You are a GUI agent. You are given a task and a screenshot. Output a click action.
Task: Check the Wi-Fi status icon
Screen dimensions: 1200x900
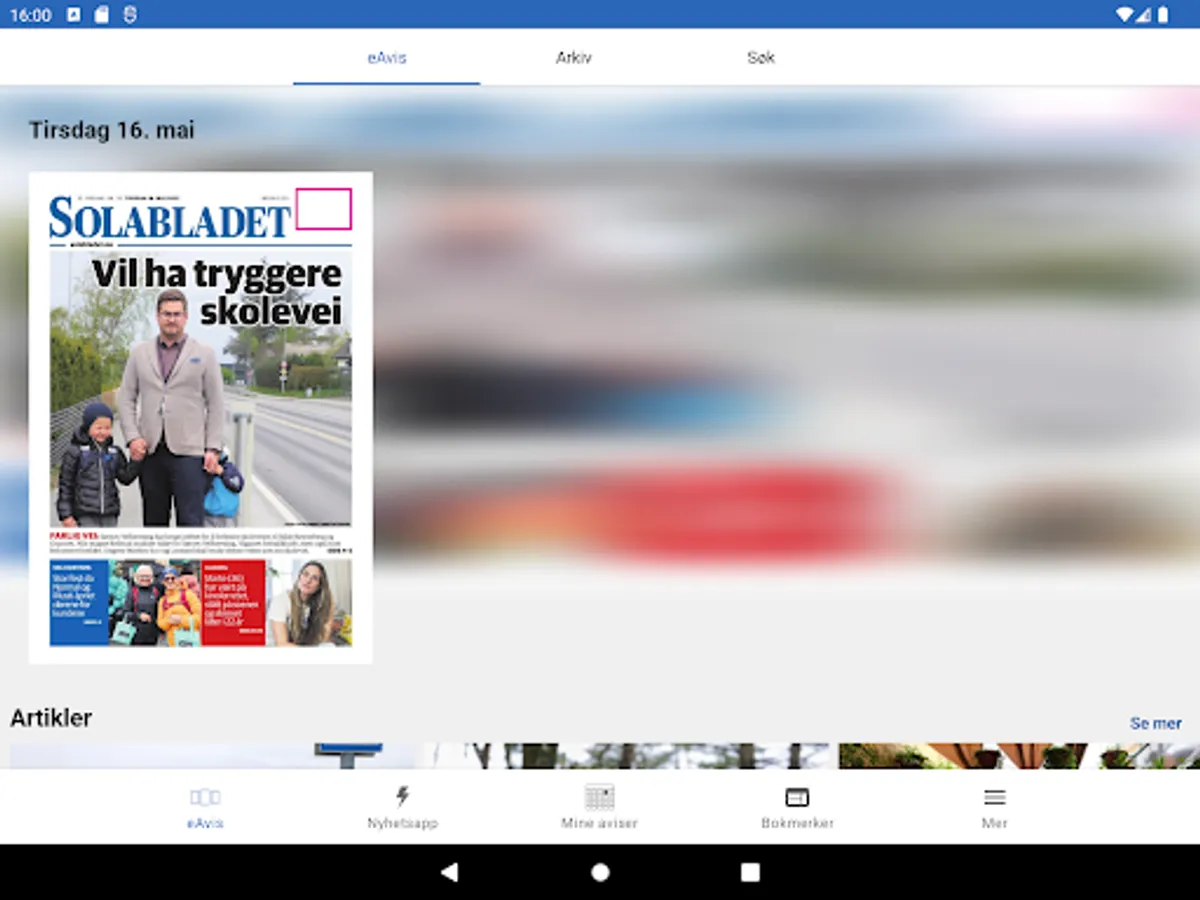1125,15
